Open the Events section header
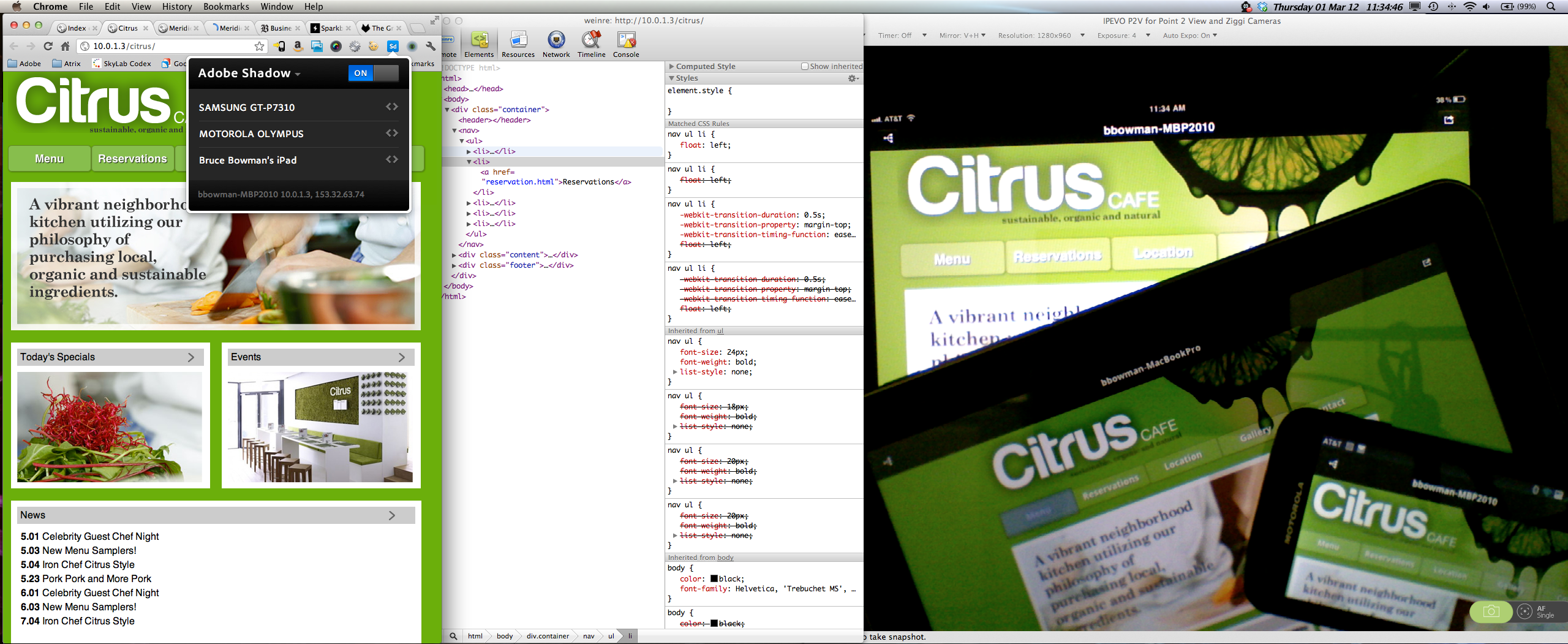This screenshot has width=1568, height=644. pos(321,357)
